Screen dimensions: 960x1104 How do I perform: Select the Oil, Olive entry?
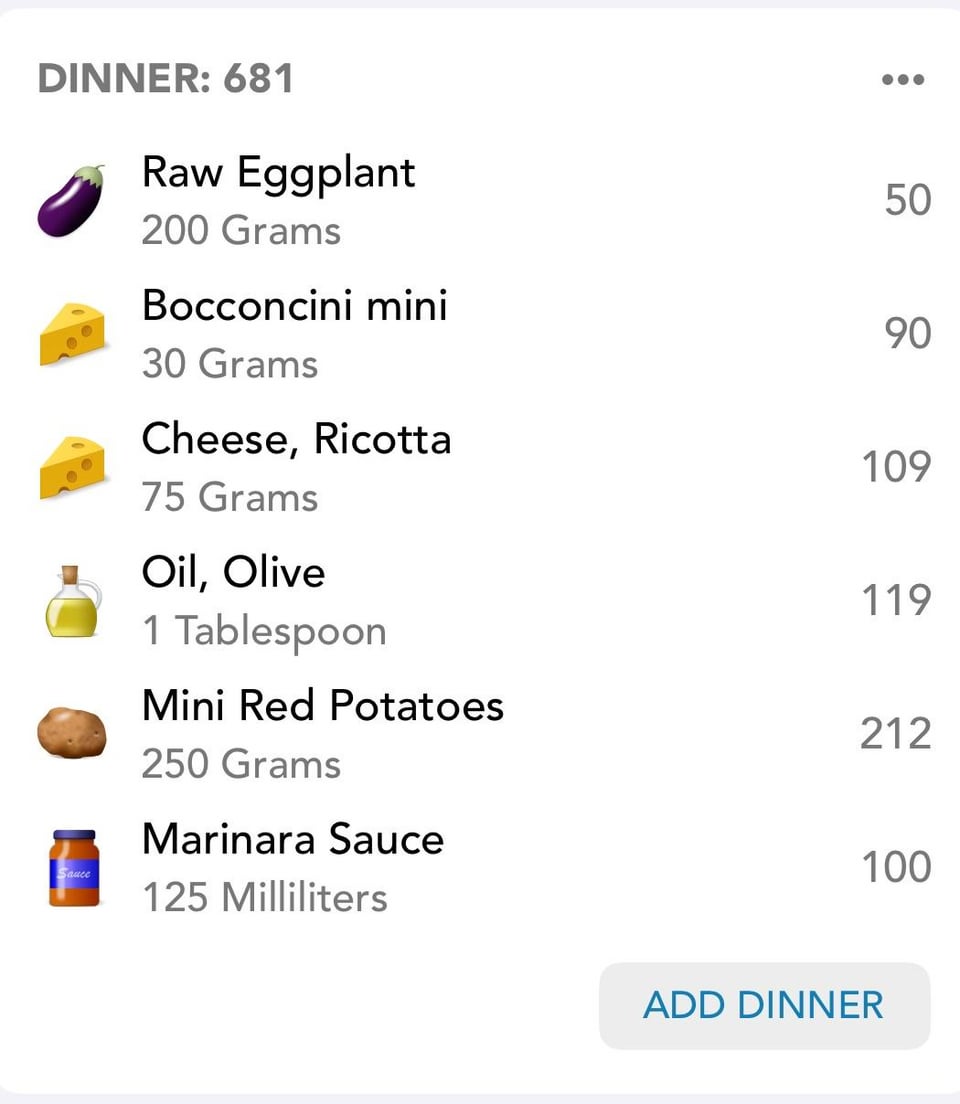click(480, 601)
